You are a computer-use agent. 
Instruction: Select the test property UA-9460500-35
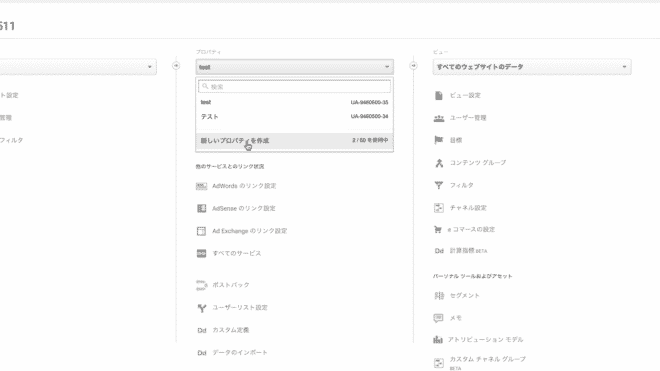(294, 102)
